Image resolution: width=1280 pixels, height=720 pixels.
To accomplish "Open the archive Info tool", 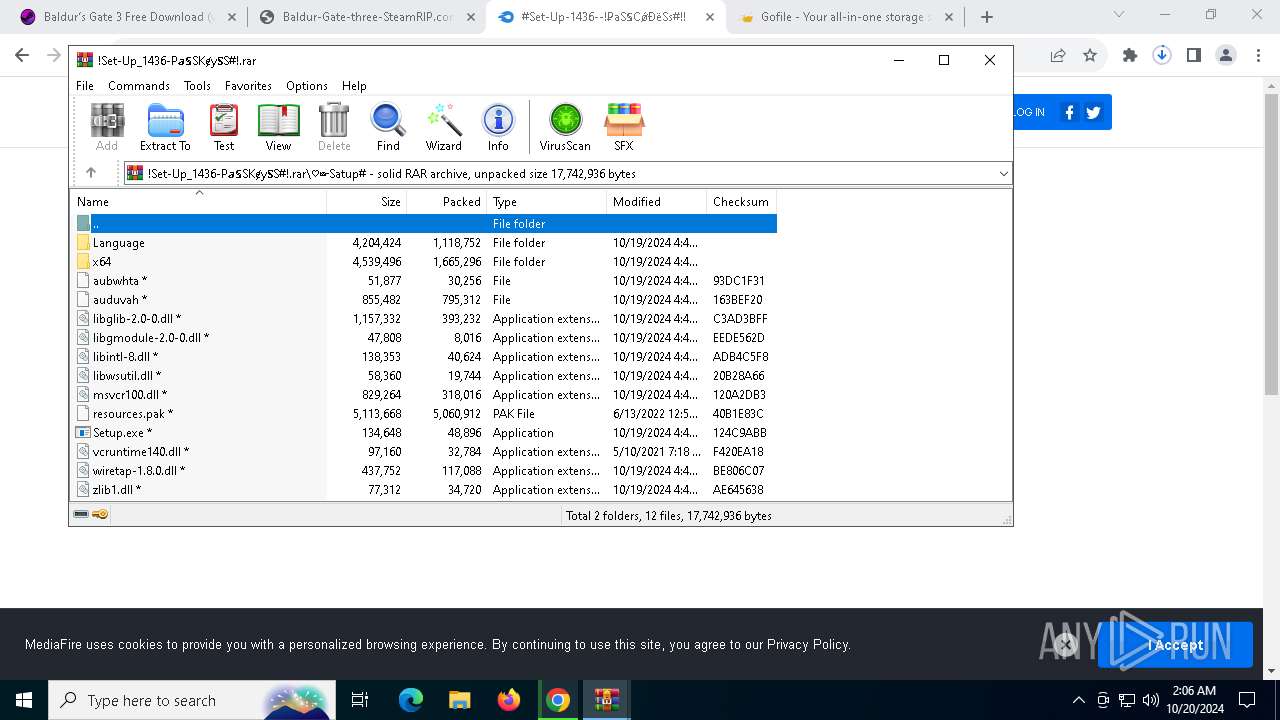I will 498,127.
